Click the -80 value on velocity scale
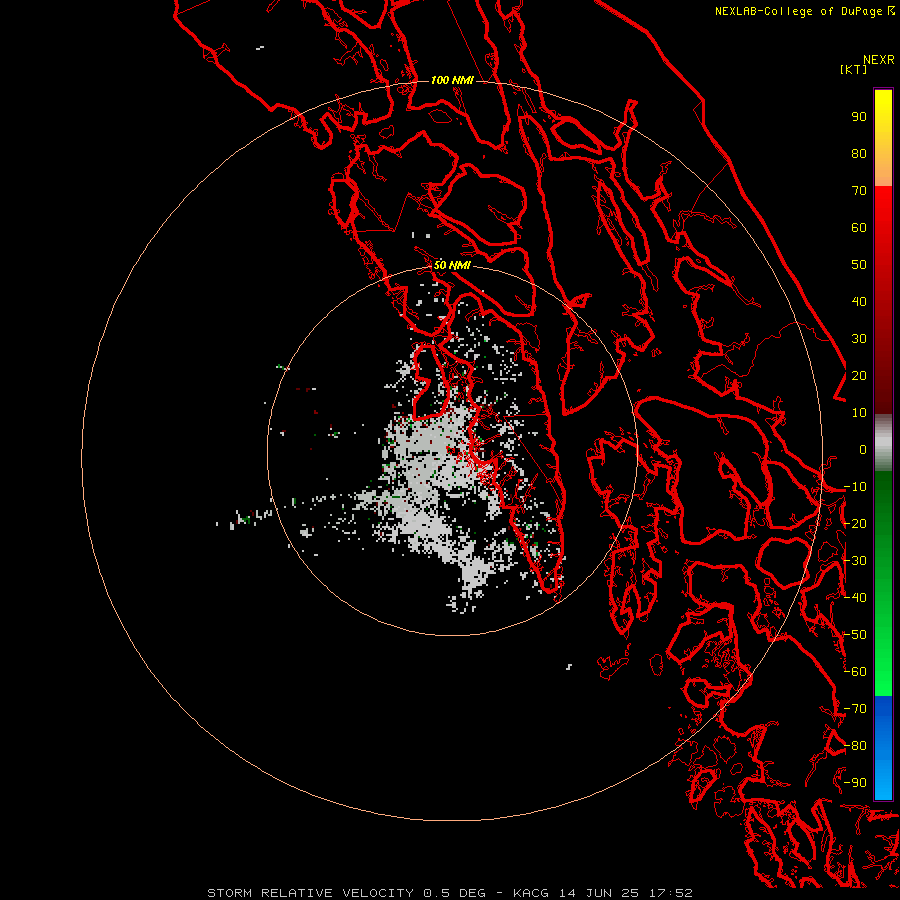 855,746
